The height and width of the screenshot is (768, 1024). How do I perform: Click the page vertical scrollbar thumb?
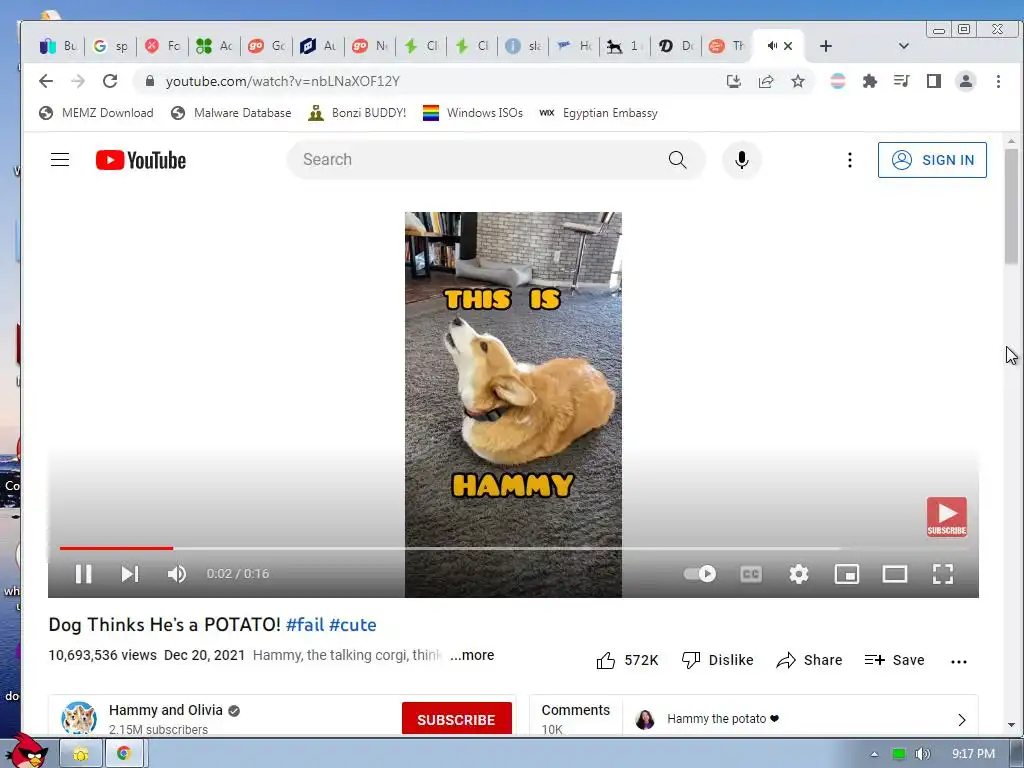tap(1011, 206)
